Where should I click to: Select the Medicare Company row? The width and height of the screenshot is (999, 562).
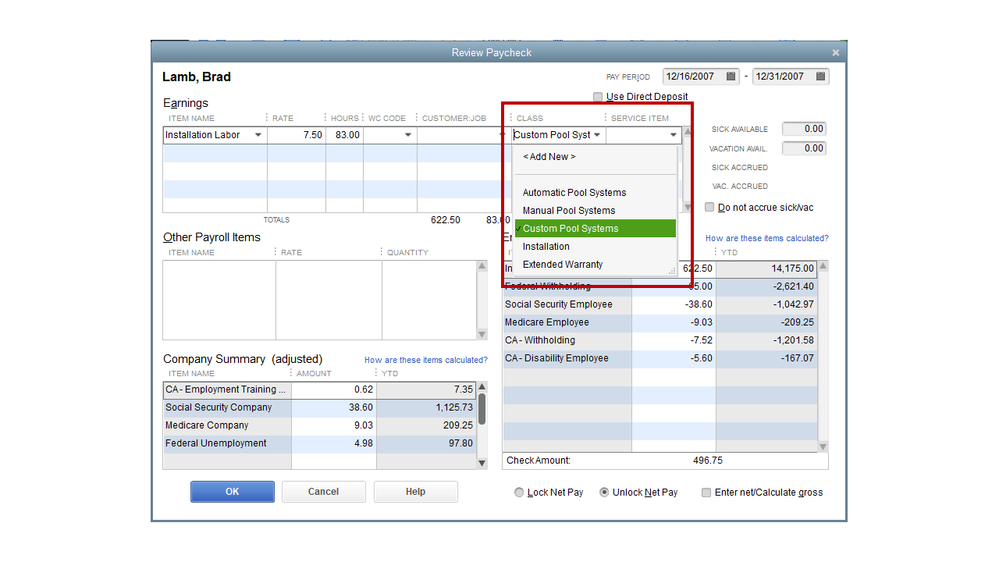pyautogui.click(x=320, y=425)
